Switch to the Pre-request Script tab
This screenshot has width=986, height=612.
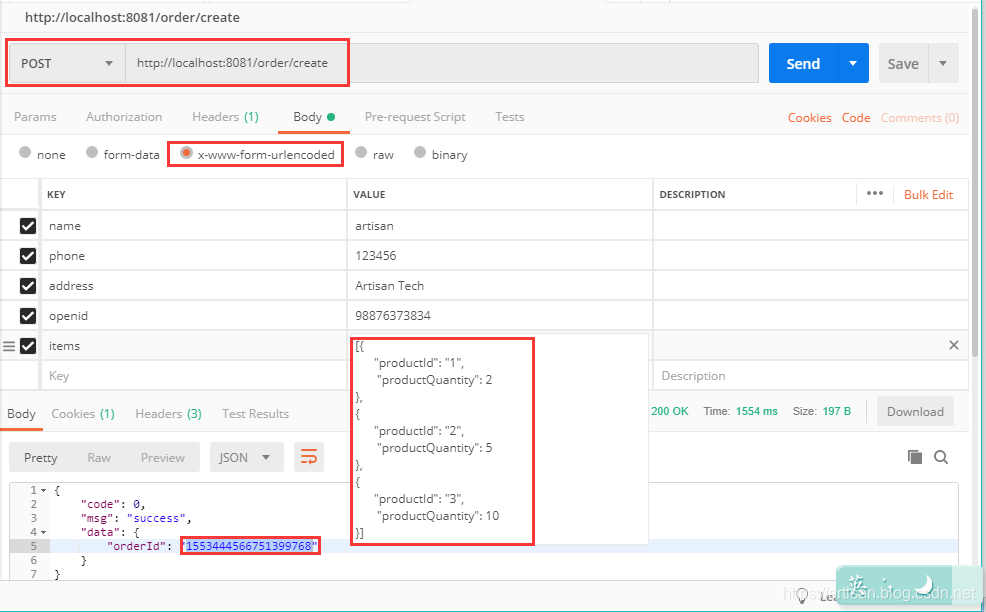415,117
